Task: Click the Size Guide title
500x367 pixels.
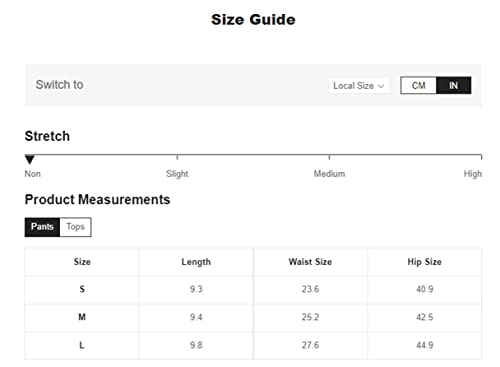Action: click(253, 20)
